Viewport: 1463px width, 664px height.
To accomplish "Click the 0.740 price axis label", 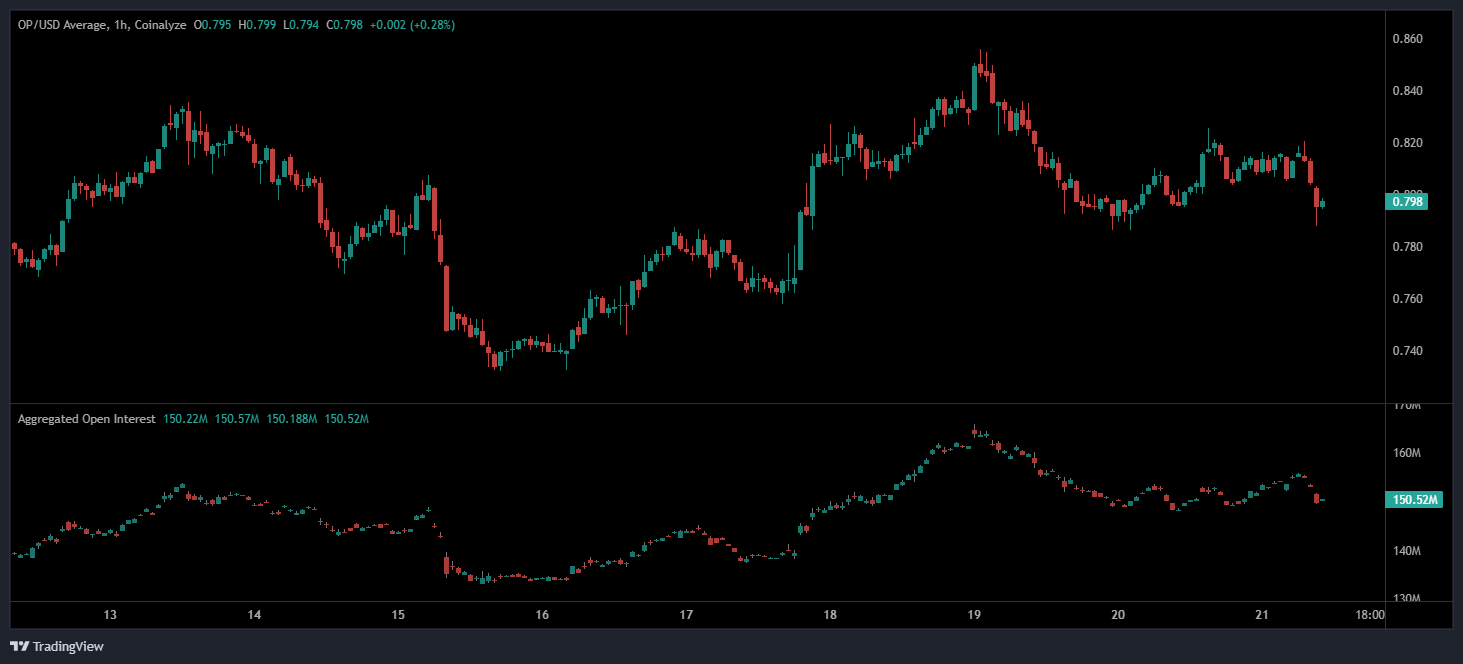I will pyautogui.click(x=1407, y=351).
